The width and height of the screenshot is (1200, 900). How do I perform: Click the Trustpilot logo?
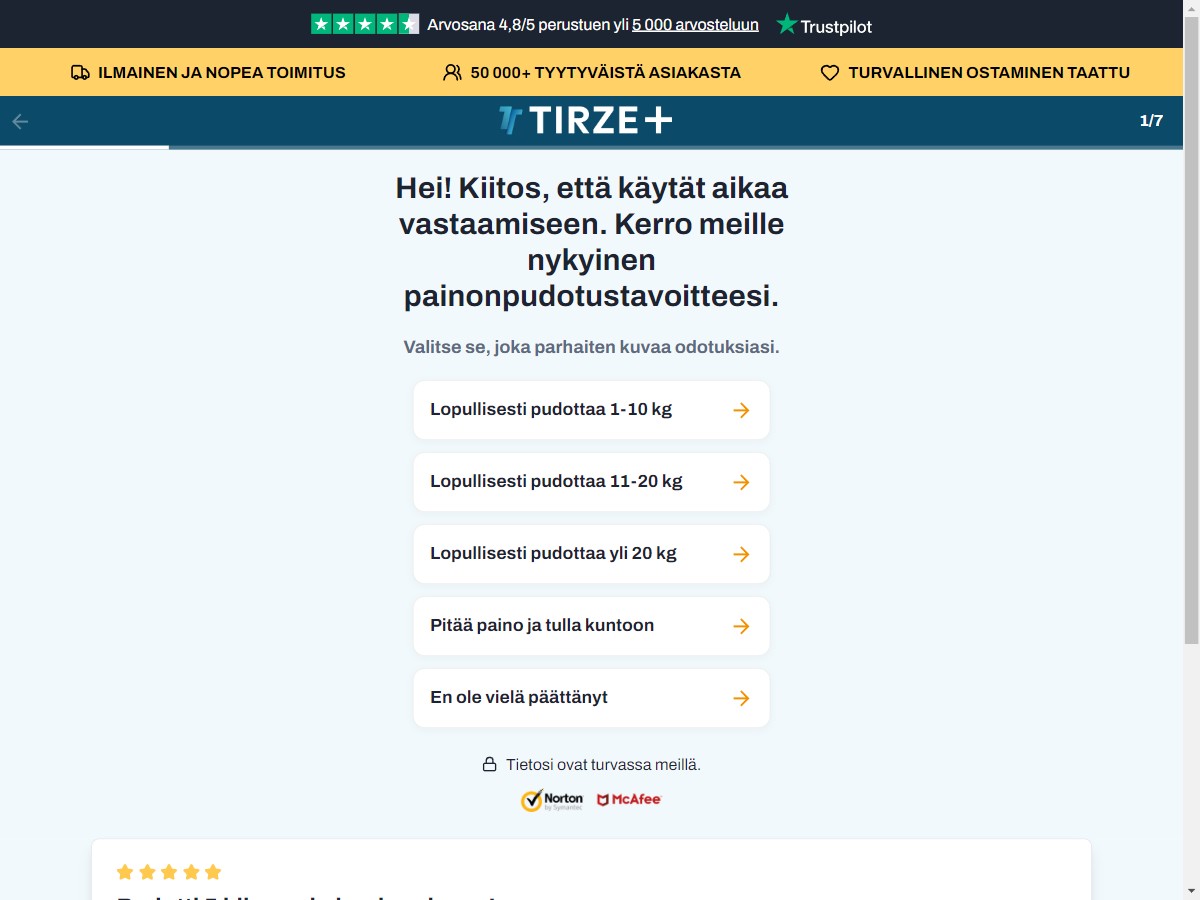click(824, 25)
